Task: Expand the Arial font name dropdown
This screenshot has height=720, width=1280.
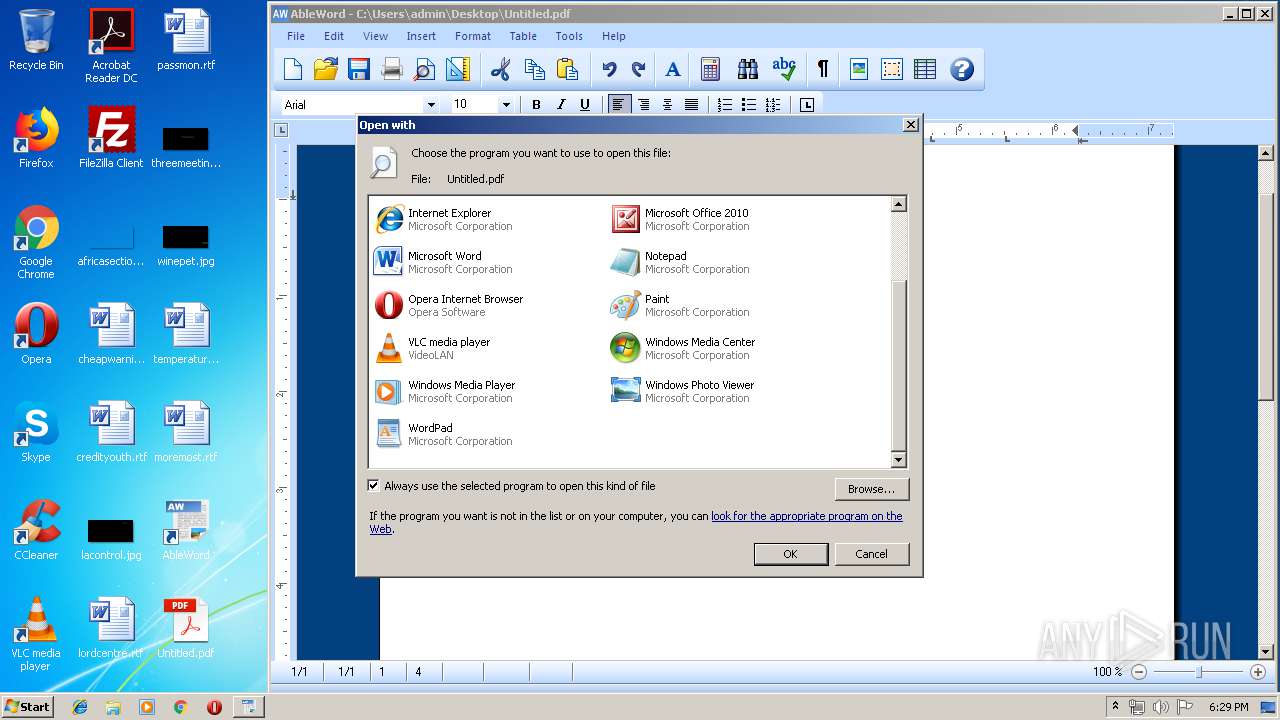Action: 431,104
